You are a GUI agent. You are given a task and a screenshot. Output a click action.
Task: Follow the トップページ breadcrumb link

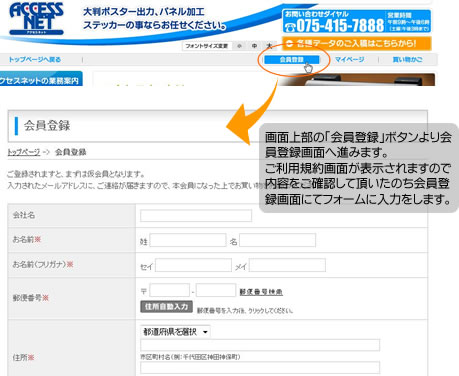[x=24, y=152]
